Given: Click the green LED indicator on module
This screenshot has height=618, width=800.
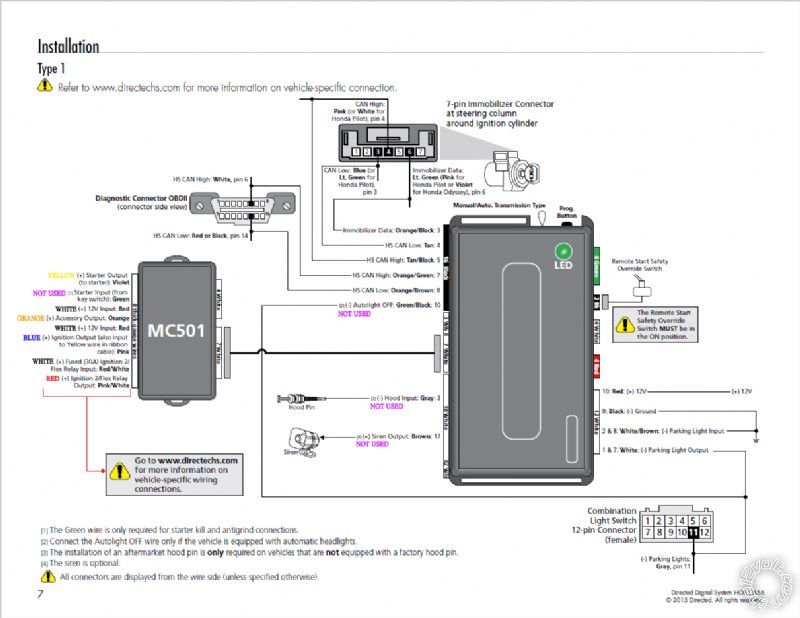Looking at the screenshot, I should click(x=563, y=252).
